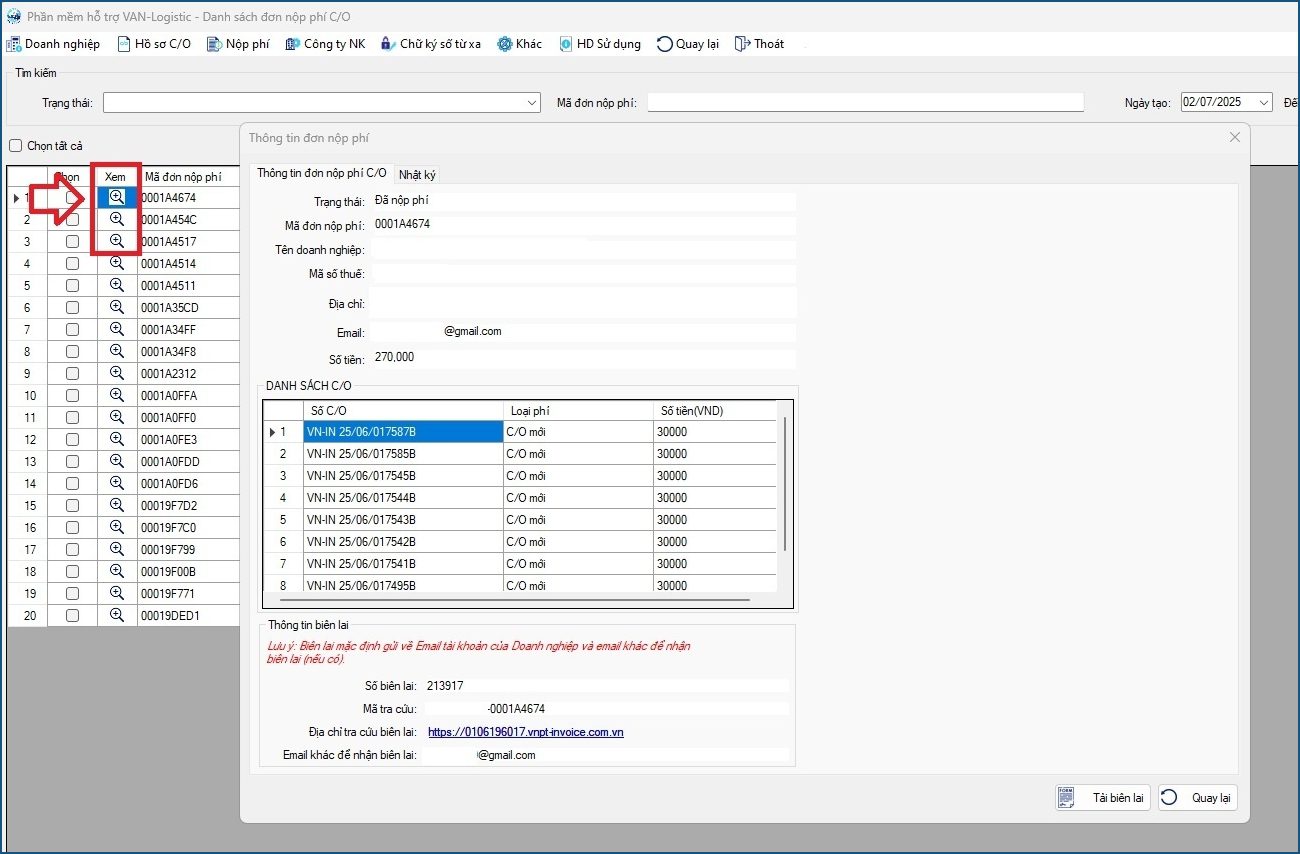Screen dimensions: 1300x854
Task: Select the checkbox for order 0001A4514
Action: click(x=72, y=264)
